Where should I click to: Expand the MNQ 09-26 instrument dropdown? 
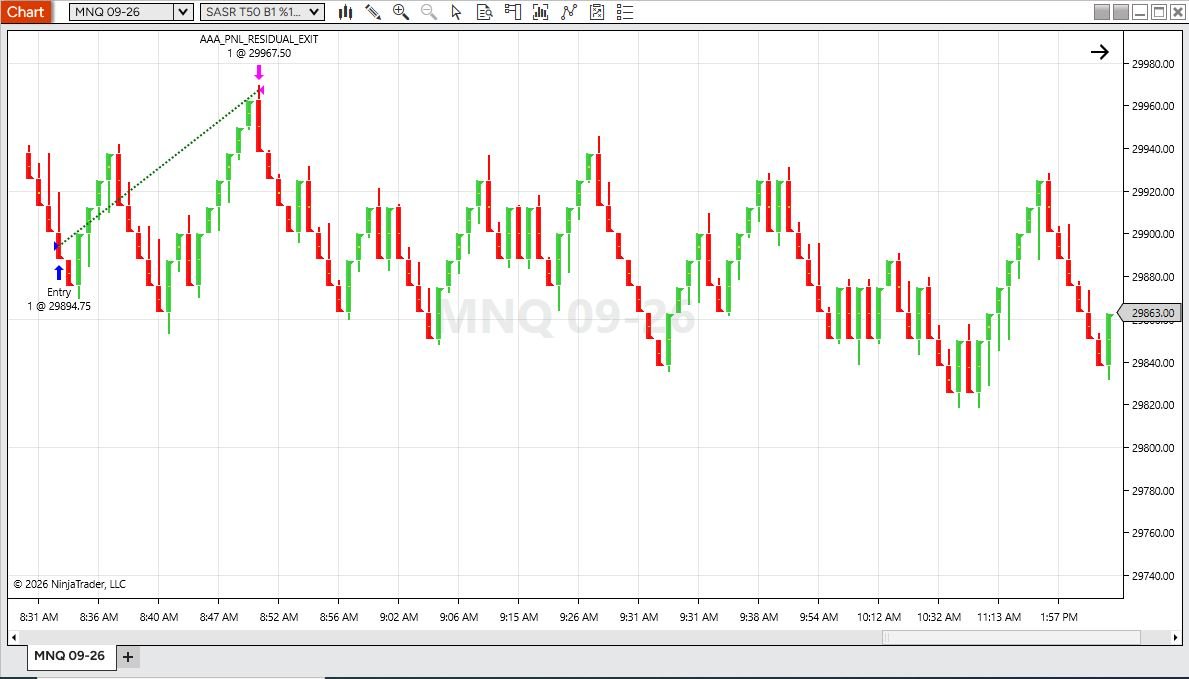183,12
